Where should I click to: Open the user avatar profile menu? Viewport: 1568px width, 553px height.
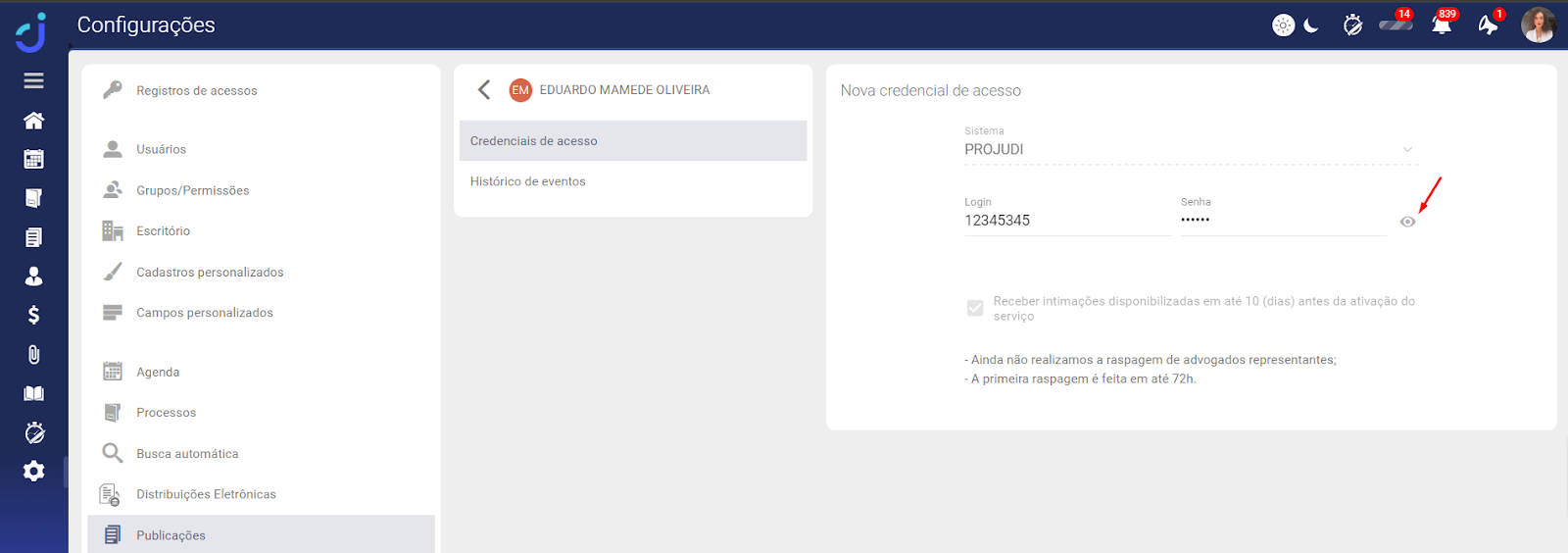pyautogui.click(x=1538, y=25)
